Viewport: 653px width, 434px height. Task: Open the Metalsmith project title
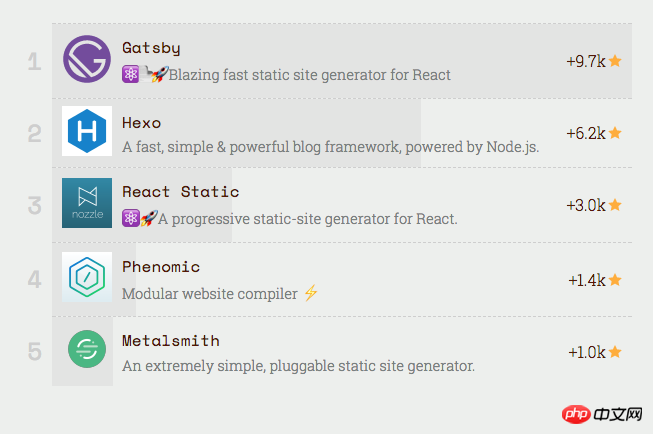click(x=171, y=341)
